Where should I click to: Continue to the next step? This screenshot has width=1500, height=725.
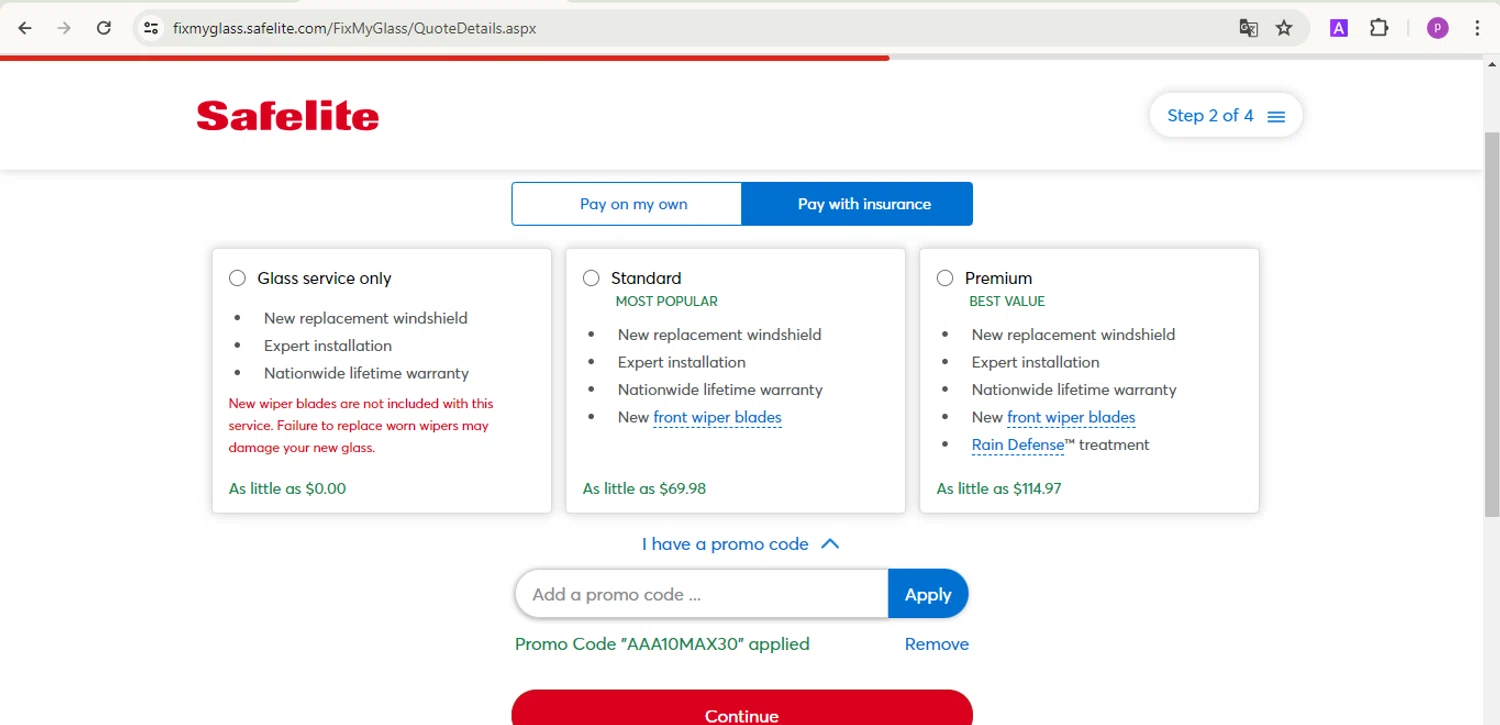(742, 708)
